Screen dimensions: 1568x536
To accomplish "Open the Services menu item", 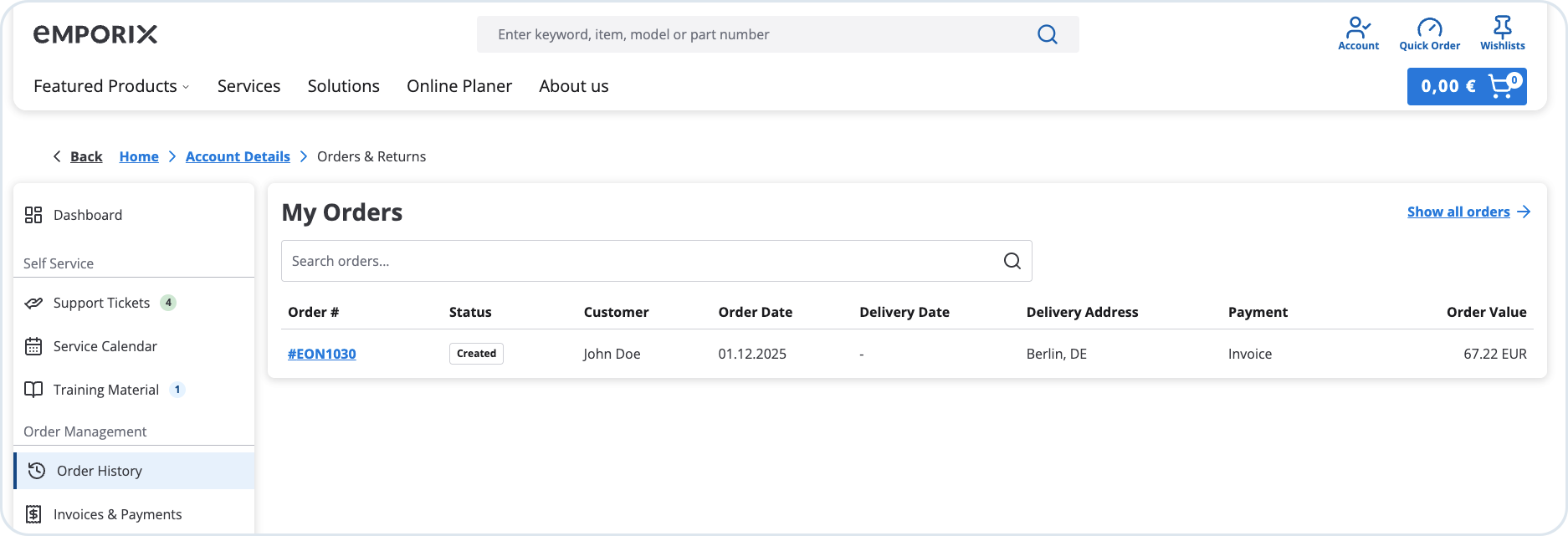I will point(249,86).
